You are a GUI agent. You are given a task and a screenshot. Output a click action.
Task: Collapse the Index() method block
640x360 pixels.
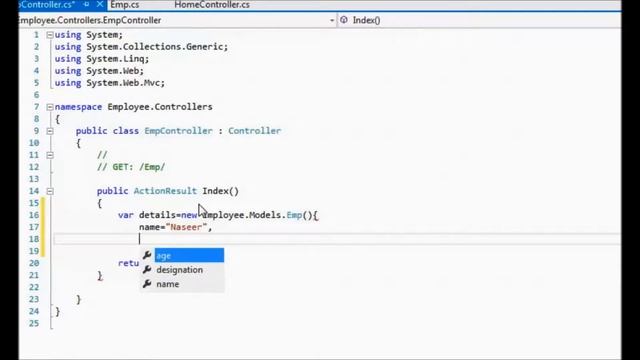[50, 191]
